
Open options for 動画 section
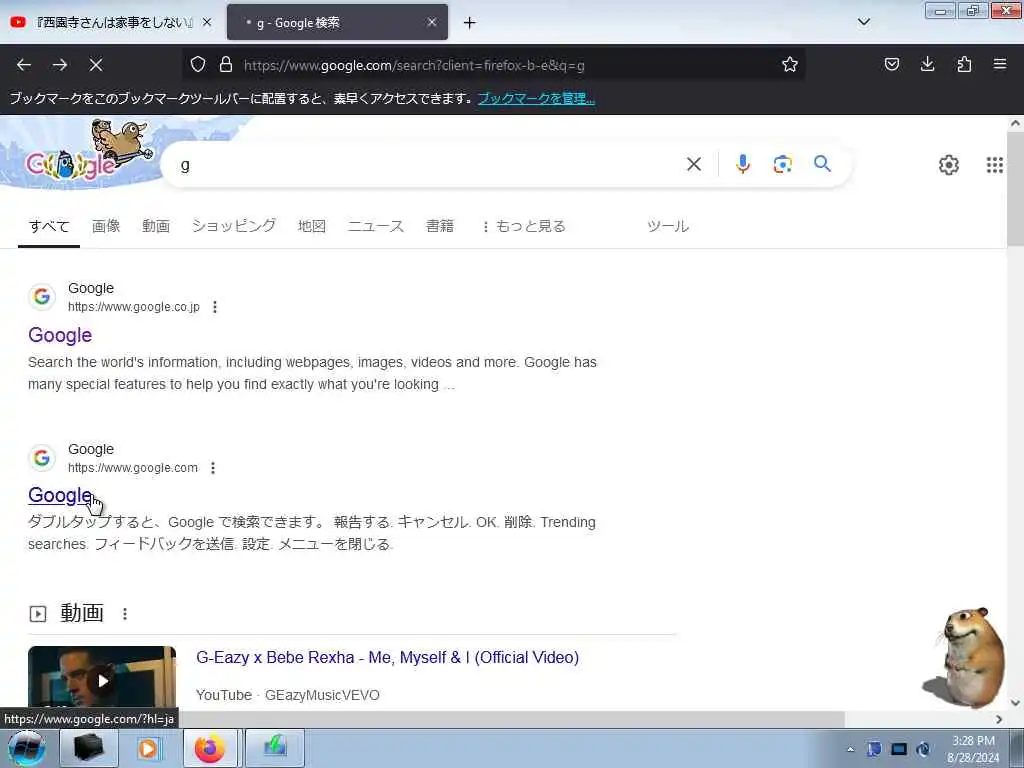point(125,613)
